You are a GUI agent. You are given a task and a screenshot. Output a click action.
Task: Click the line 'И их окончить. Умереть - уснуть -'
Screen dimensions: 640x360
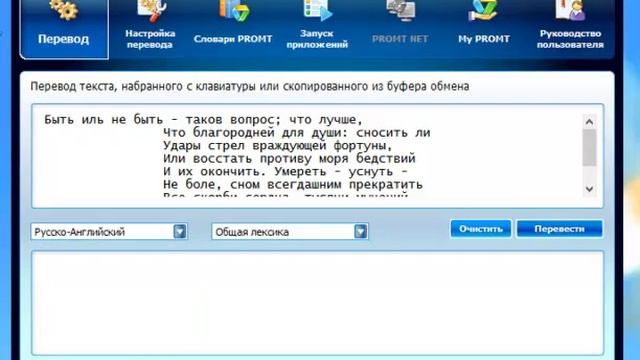pos(285,172)
